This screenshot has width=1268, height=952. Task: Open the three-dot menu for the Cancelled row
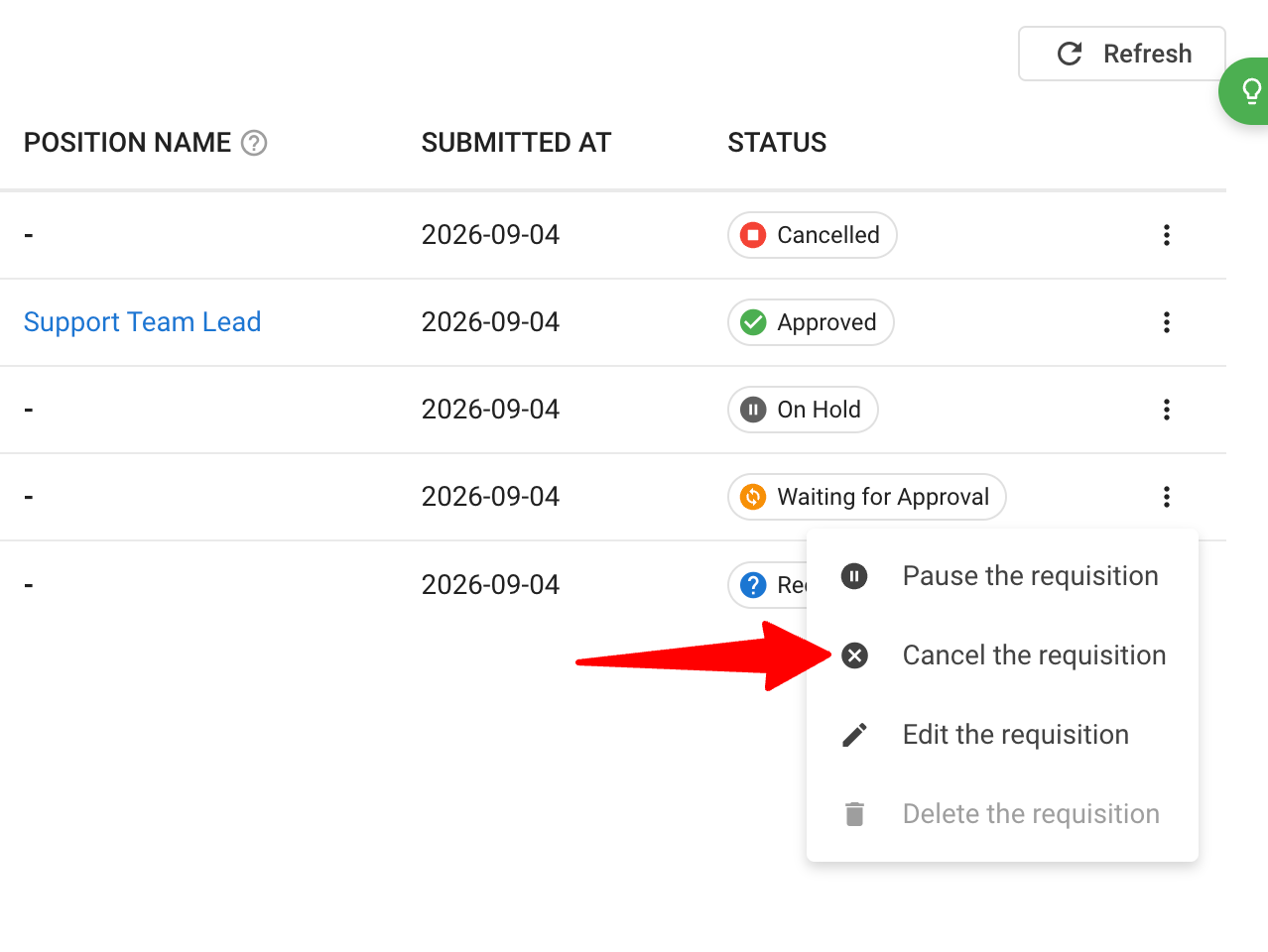click(1167, 235)
